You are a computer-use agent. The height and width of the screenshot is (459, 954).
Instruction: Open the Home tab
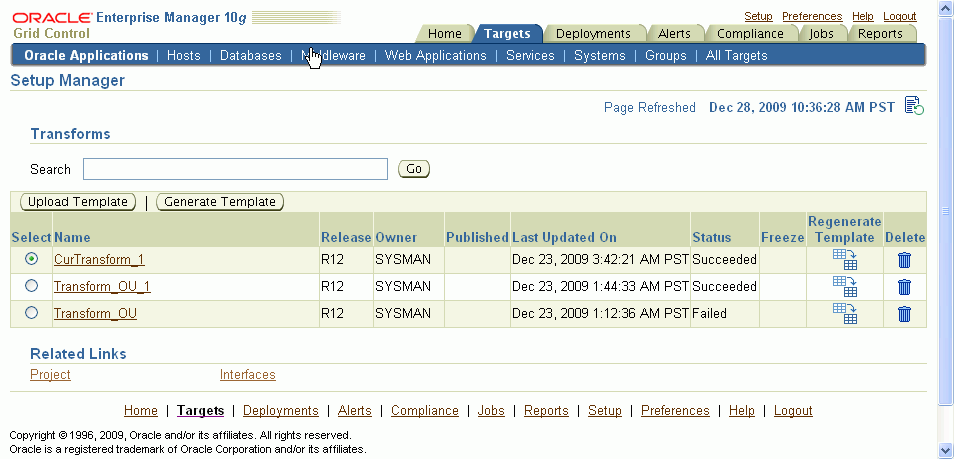445,33
